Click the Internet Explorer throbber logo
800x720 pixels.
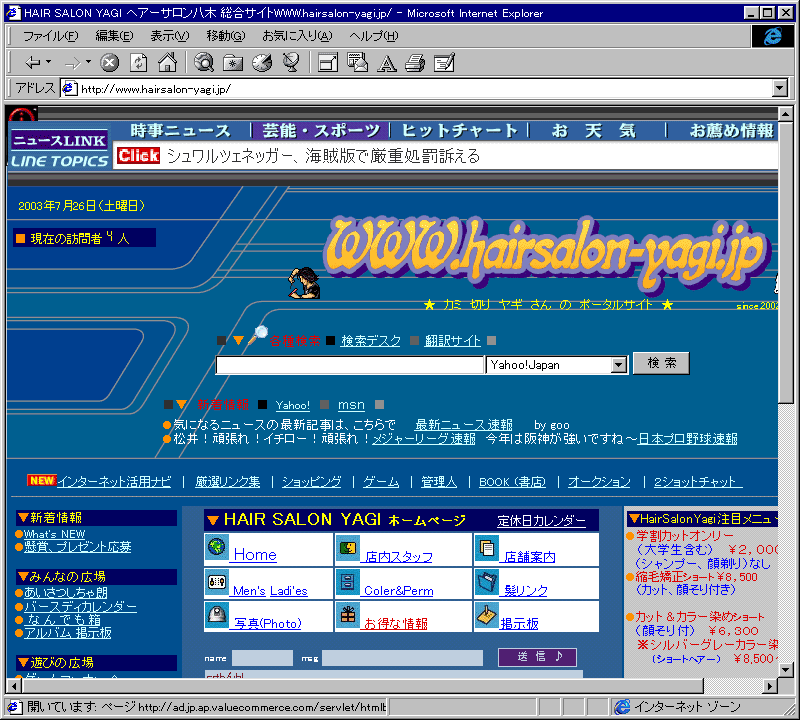(x=772, y=36)
